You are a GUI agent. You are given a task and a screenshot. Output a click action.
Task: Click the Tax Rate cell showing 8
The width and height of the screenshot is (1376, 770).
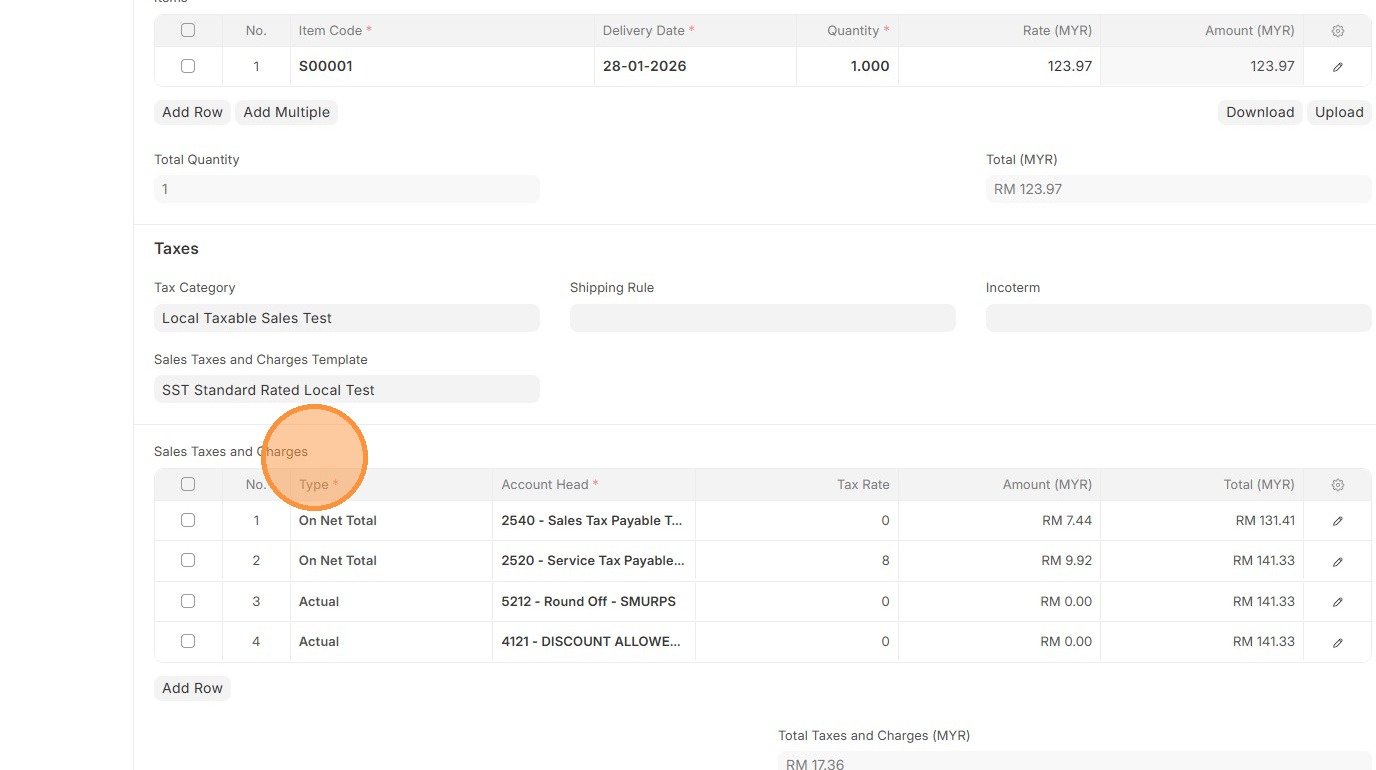(x=796, y=560)
